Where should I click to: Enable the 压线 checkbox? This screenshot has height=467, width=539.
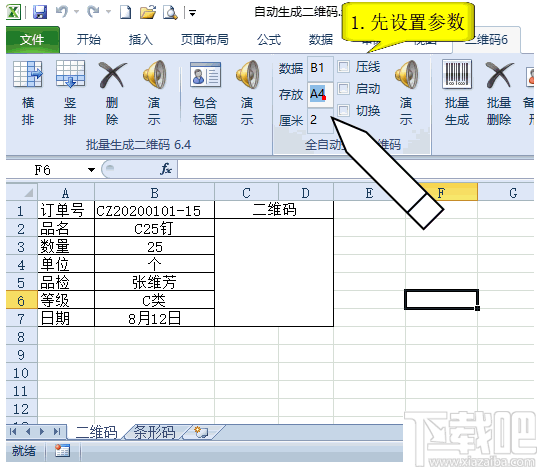[343, 66]
